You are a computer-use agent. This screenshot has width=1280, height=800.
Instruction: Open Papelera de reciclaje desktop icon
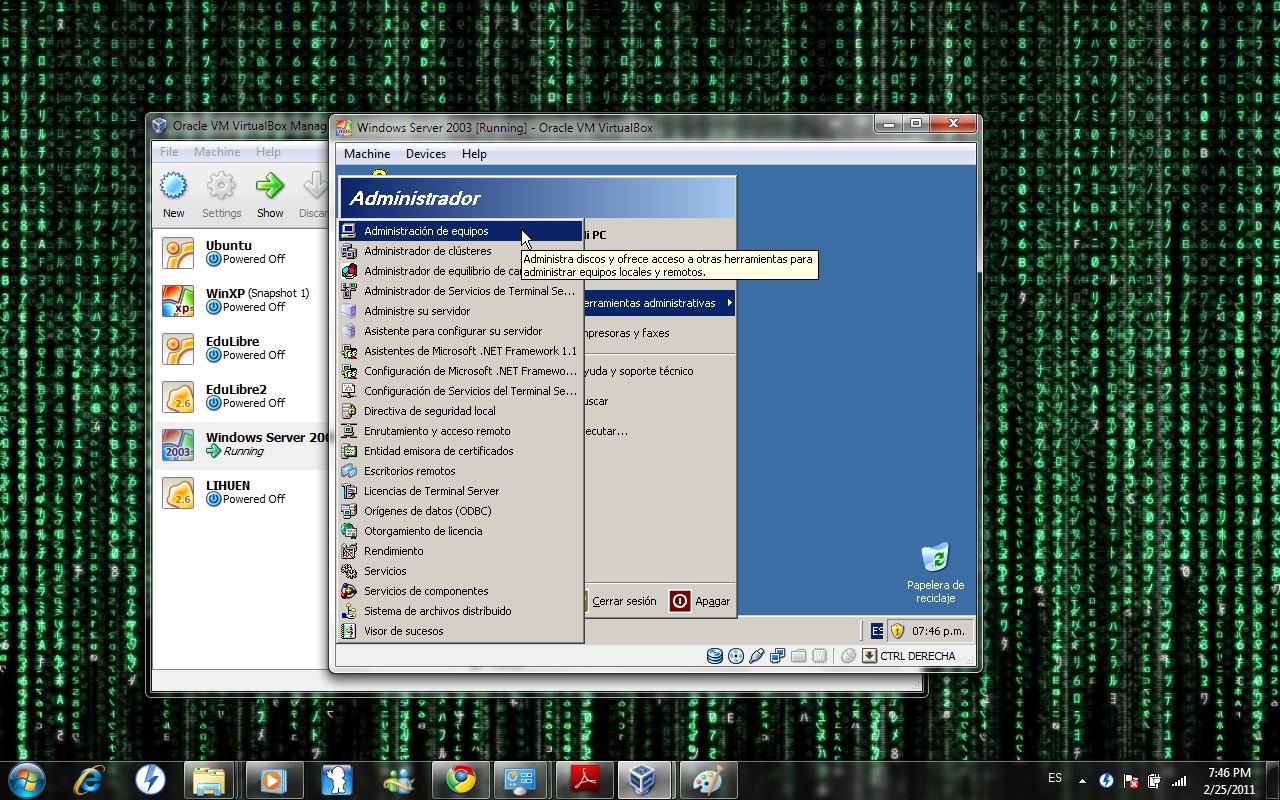[935, 574]
